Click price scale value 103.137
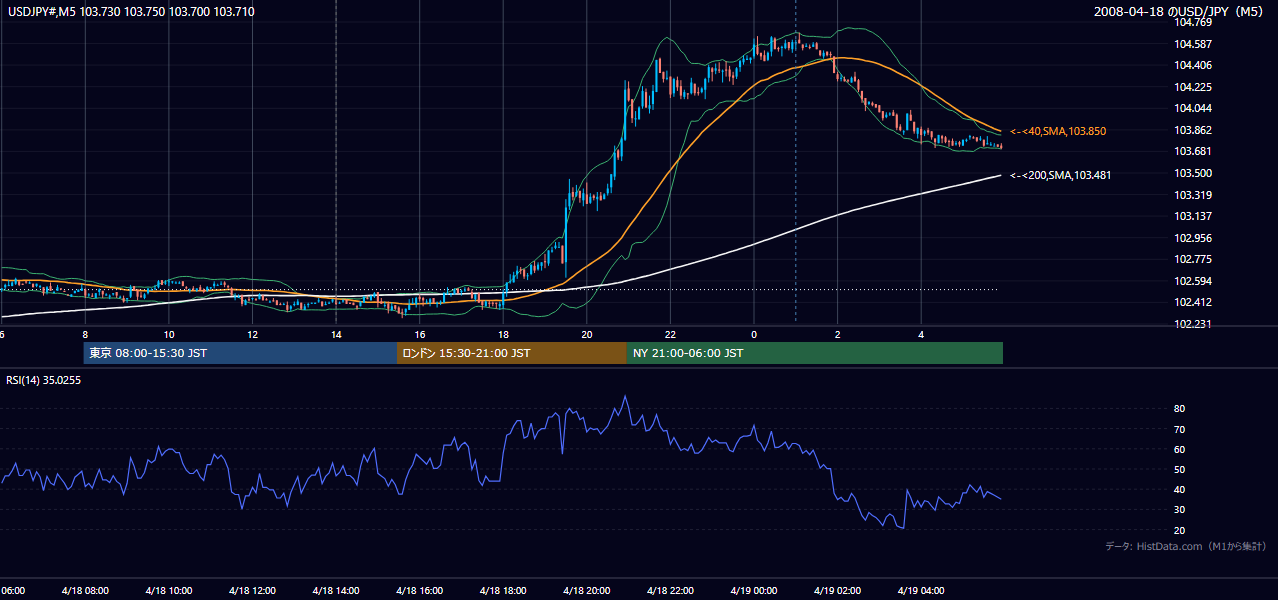The height and width of the screenshot is (600, 1278). (1193, 216)
